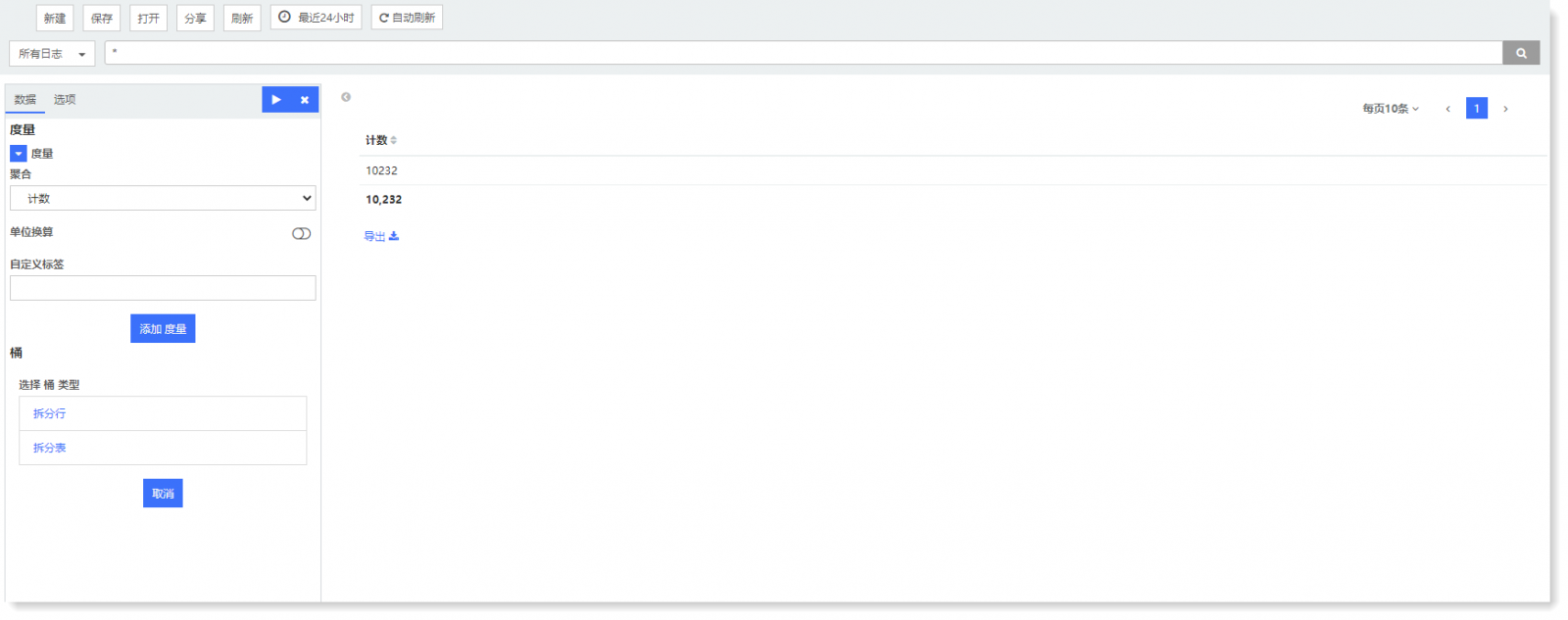Click the 添加 度量 button

163,329
